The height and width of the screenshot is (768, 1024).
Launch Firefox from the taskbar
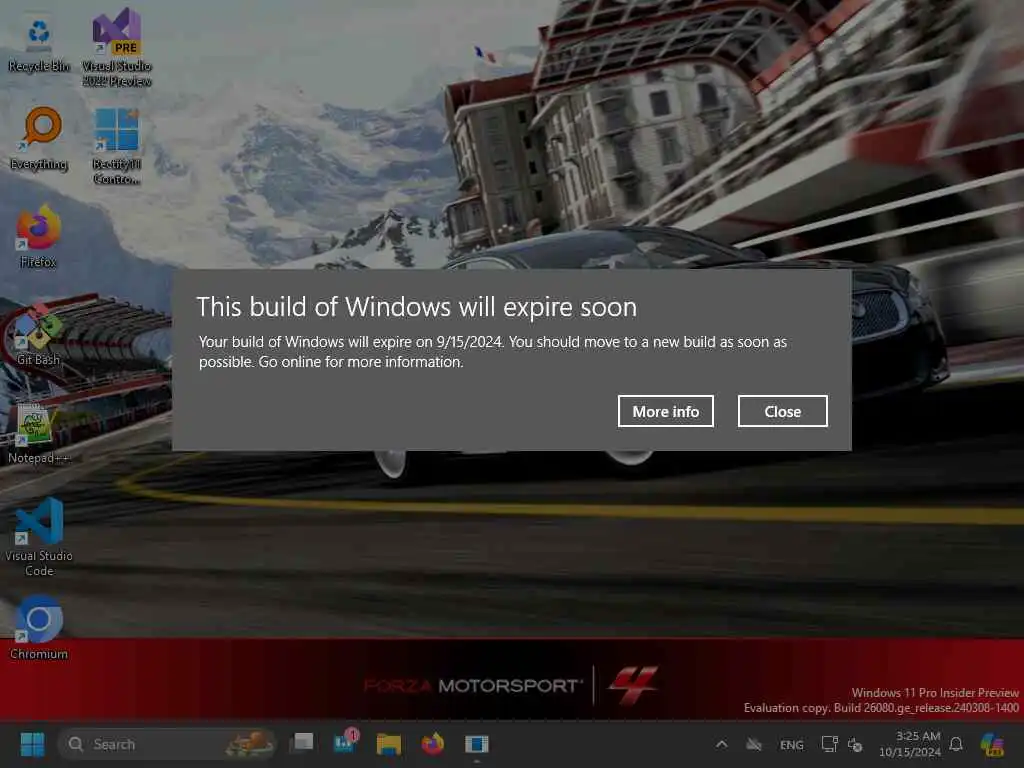coord(432,744)
